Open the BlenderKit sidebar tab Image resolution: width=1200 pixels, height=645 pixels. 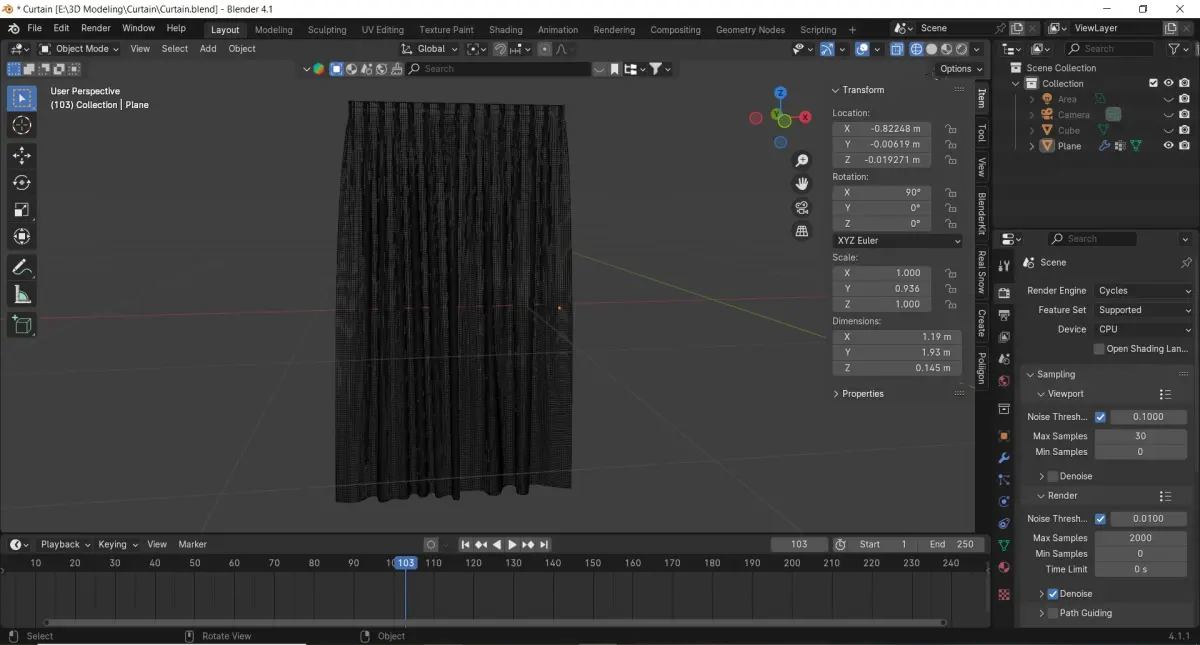tap(982, 214)
